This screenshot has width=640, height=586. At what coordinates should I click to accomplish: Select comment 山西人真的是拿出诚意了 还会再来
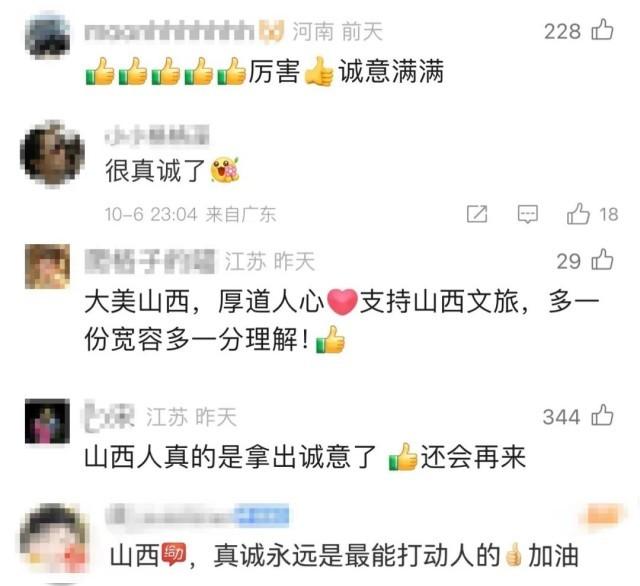pyautogui.click(x=304, y=457)
